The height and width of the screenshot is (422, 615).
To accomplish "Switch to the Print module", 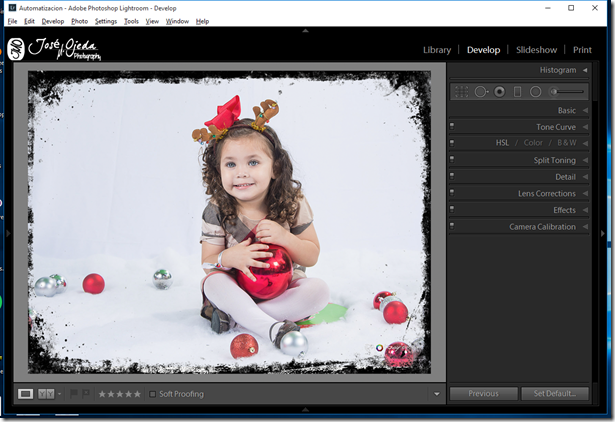I will pos(582,50).
